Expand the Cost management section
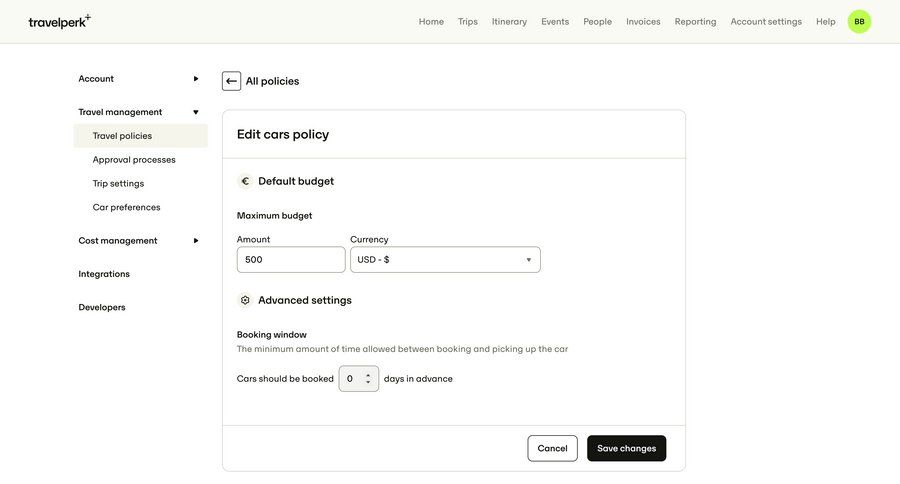The height and width of the screenshot is (484, 900). point(196,241)
